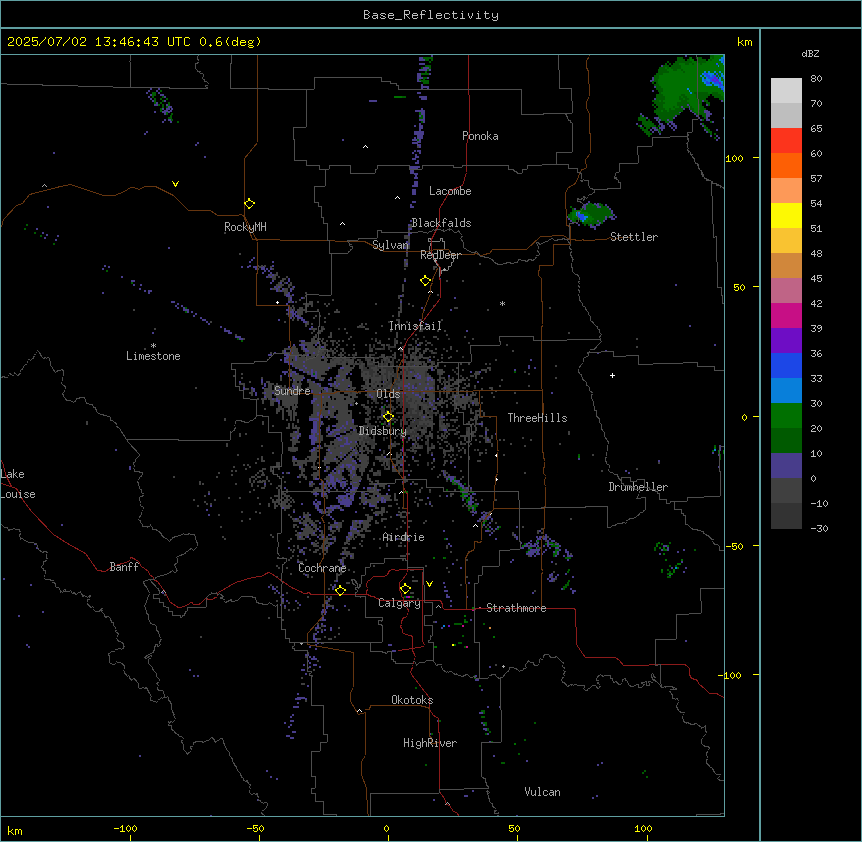The image size is (862, 842).
Task: Click the yellow diamond marker below RedDeer
Action: pyautogui.click(x=425, y=281)
